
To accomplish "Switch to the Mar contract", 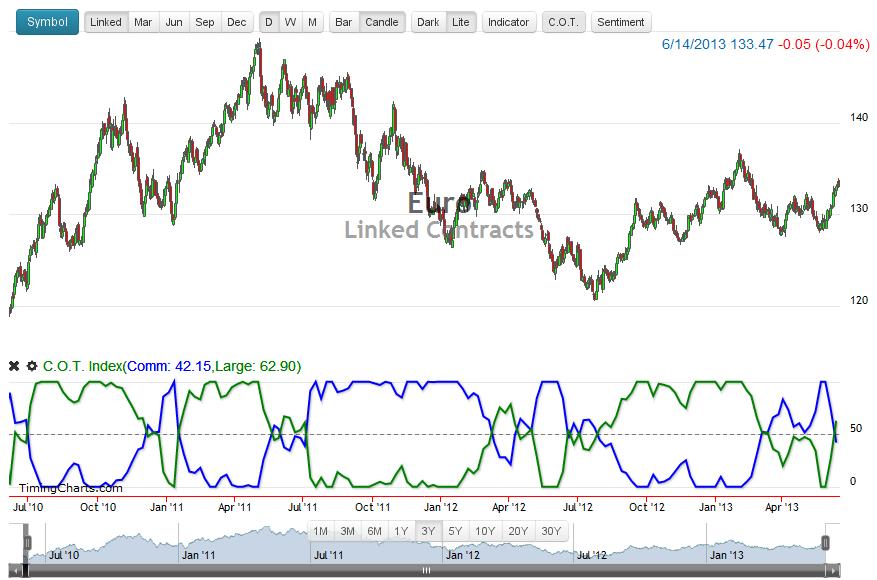I will pos(143,22).
